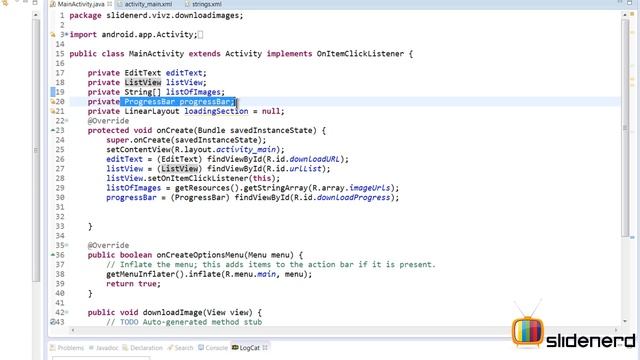Click 'downloadImage' on line 42

tap(173, 313)
